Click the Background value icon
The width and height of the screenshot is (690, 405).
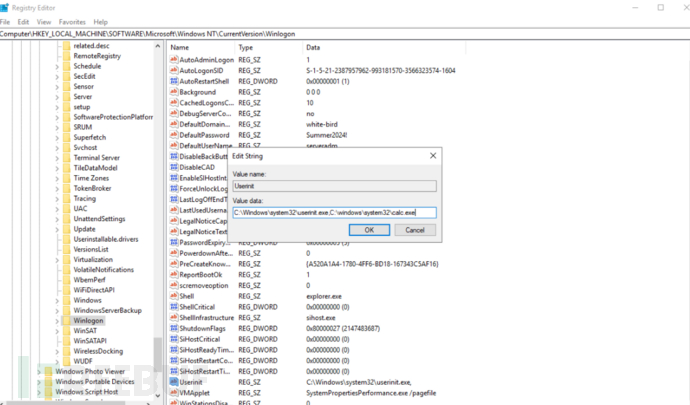174,92
